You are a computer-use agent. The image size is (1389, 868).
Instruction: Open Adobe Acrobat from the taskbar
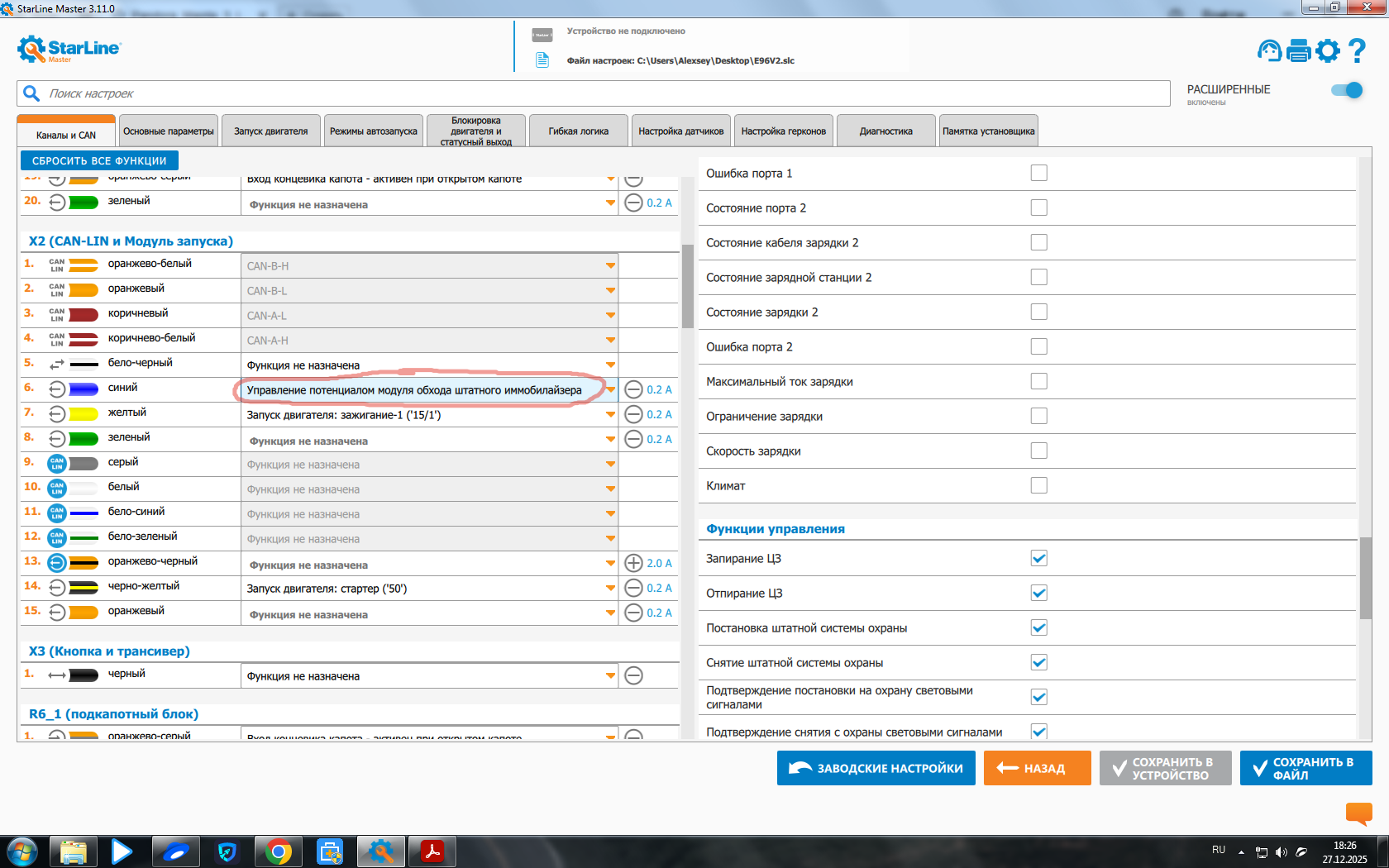coord(432,851)
